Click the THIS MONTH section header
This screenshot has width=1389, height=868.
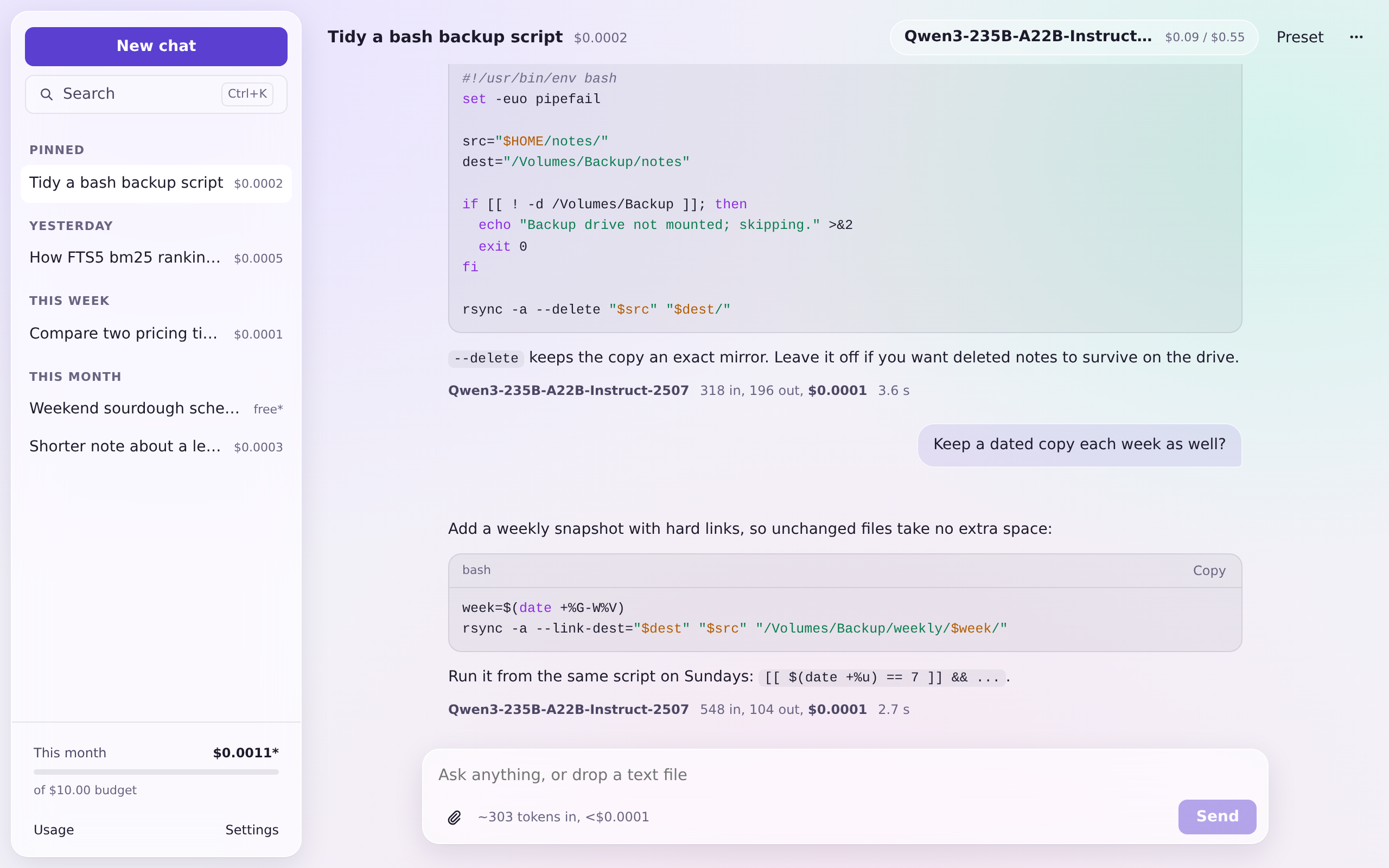tap(75, 377)
